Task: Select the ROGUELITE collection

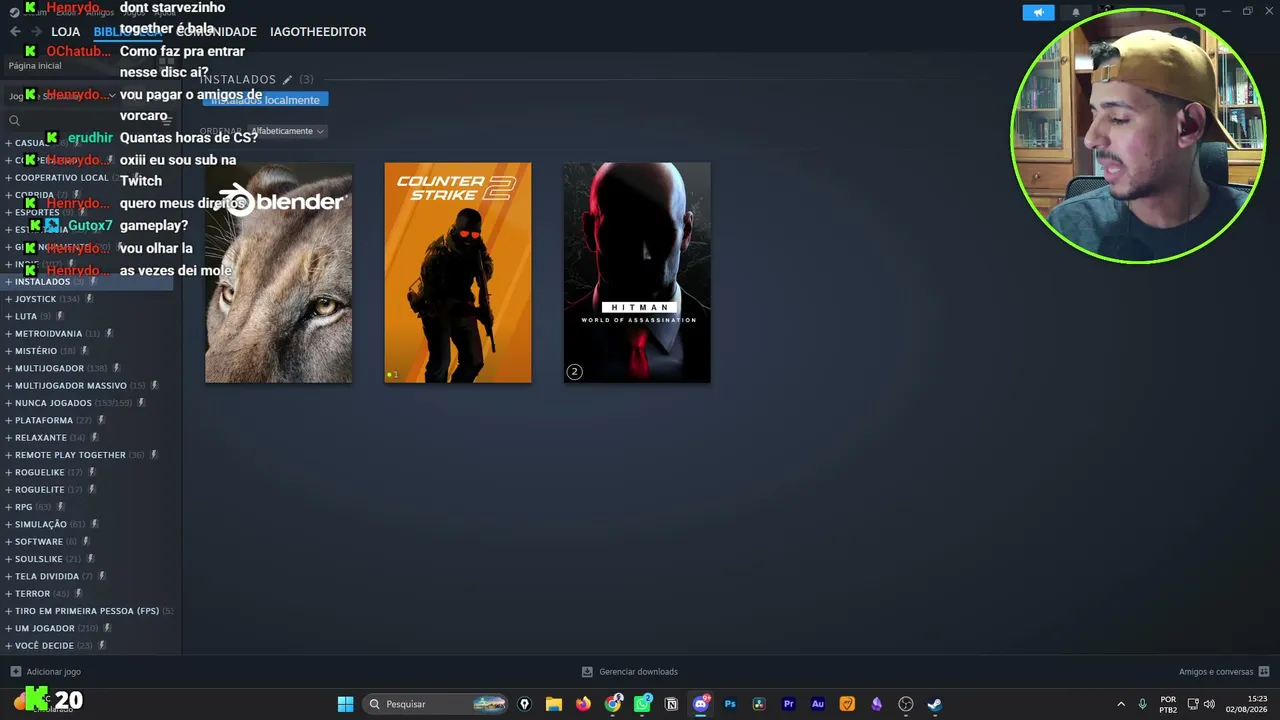Action: tap(40, 490)
